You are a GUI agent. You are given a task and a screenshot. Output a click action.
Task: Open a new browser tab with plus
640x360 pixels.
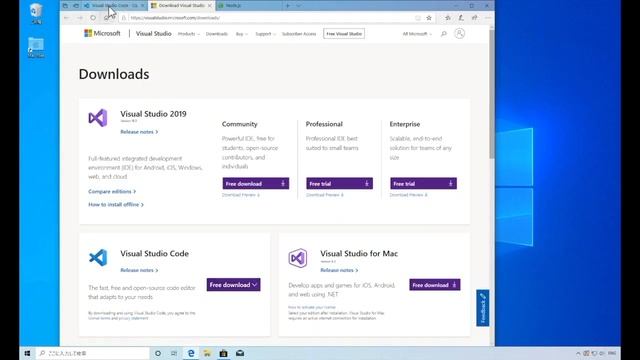(288, 6)
